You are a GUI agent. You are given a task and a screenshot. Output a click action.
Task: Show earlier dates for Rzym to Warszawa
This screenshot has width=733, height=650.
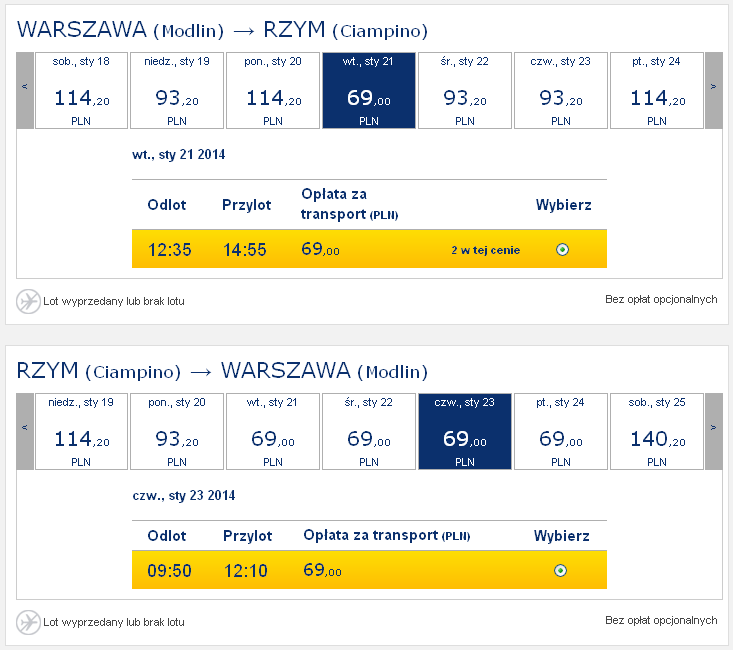[25, 431]
